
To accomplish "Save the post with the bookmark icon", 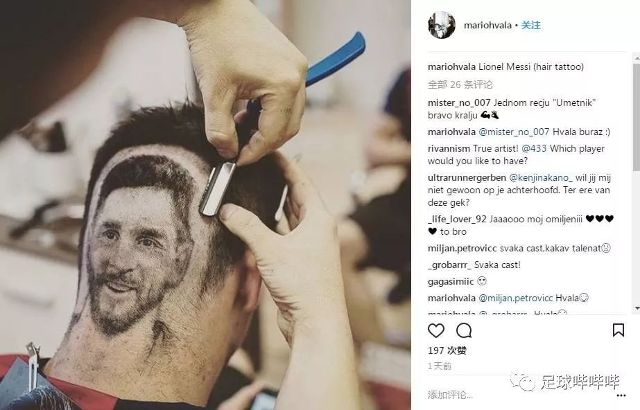I will 618,330.
